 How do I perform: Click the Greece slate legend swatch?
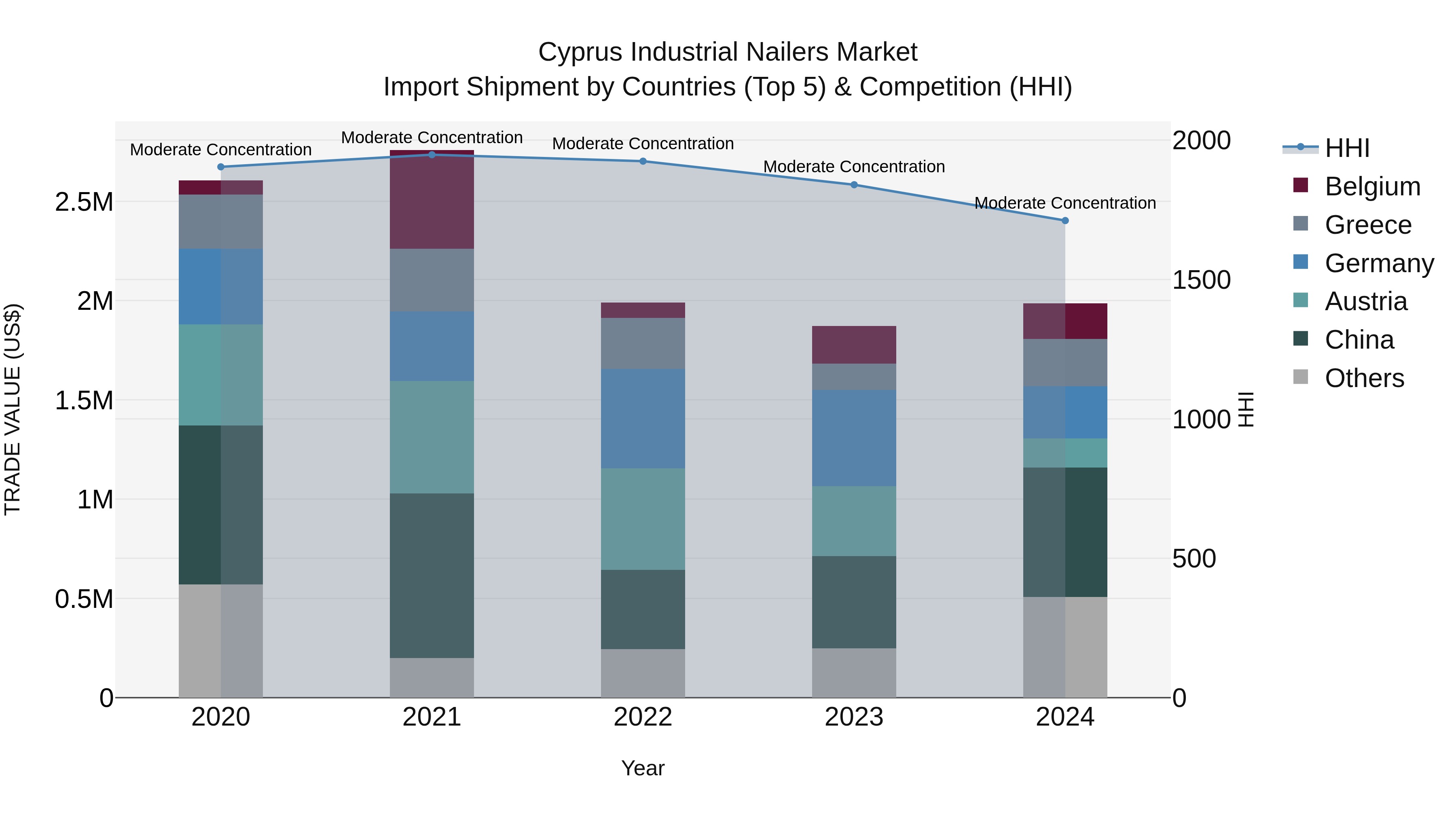tap(1301, 223)
